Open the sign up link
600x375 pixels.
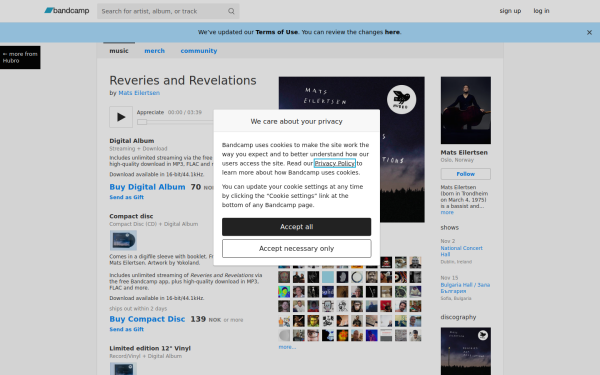[510, 11]
